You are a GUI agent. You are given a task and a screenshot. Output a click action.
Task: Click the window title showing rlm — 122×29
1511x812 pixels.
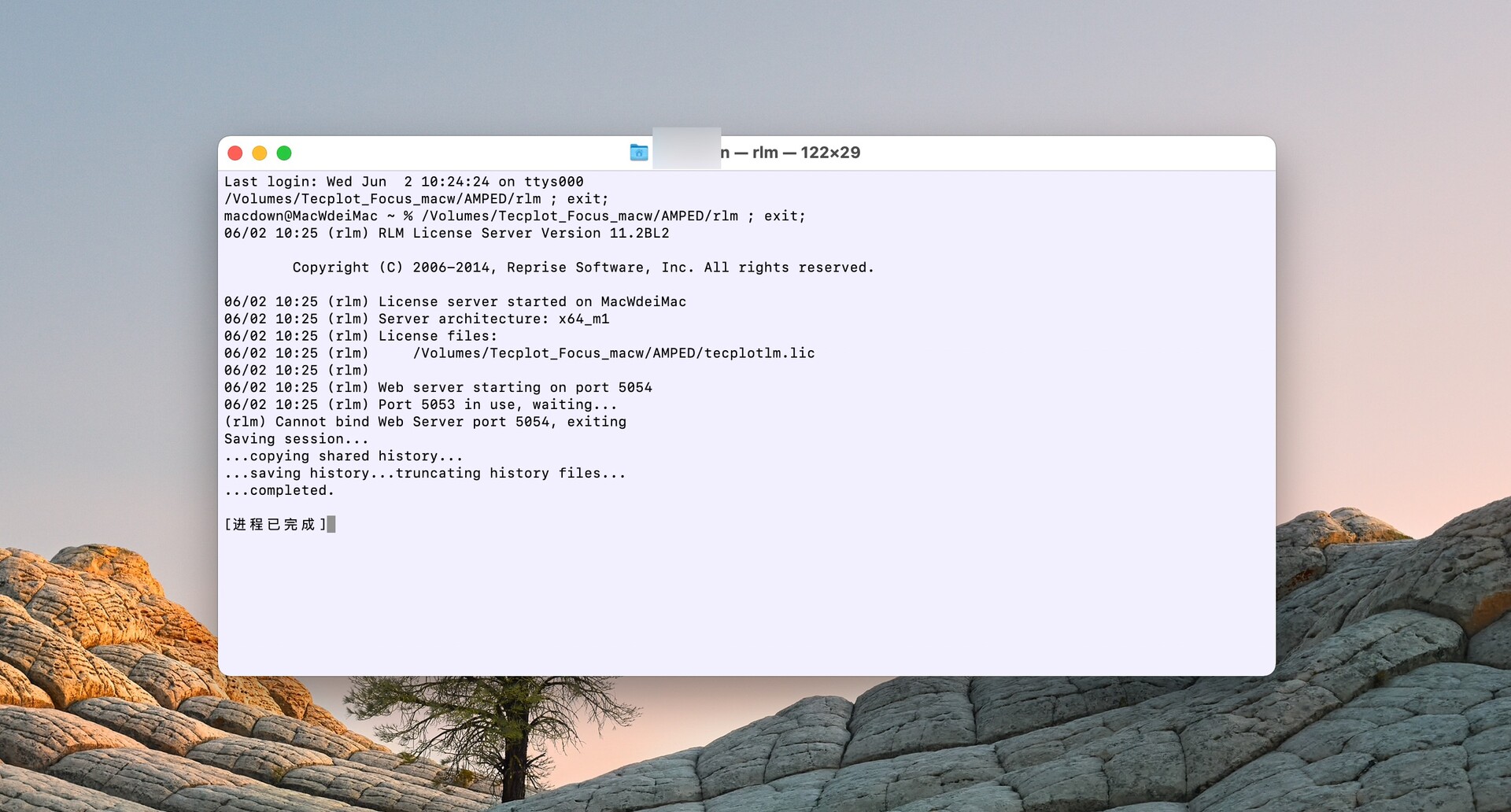coord(791,153)
